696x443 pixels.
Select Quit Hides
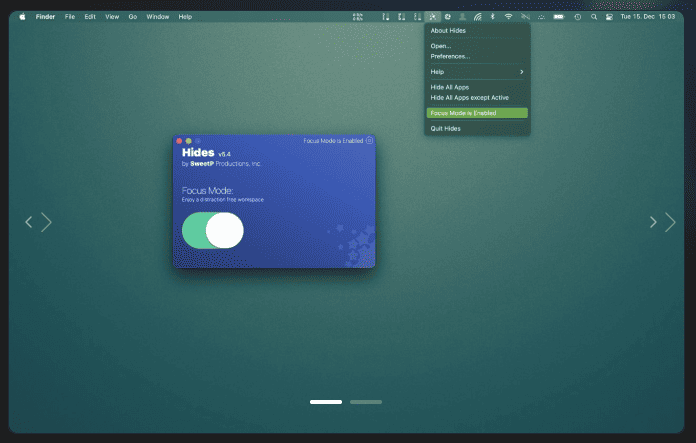coord(445,129)
